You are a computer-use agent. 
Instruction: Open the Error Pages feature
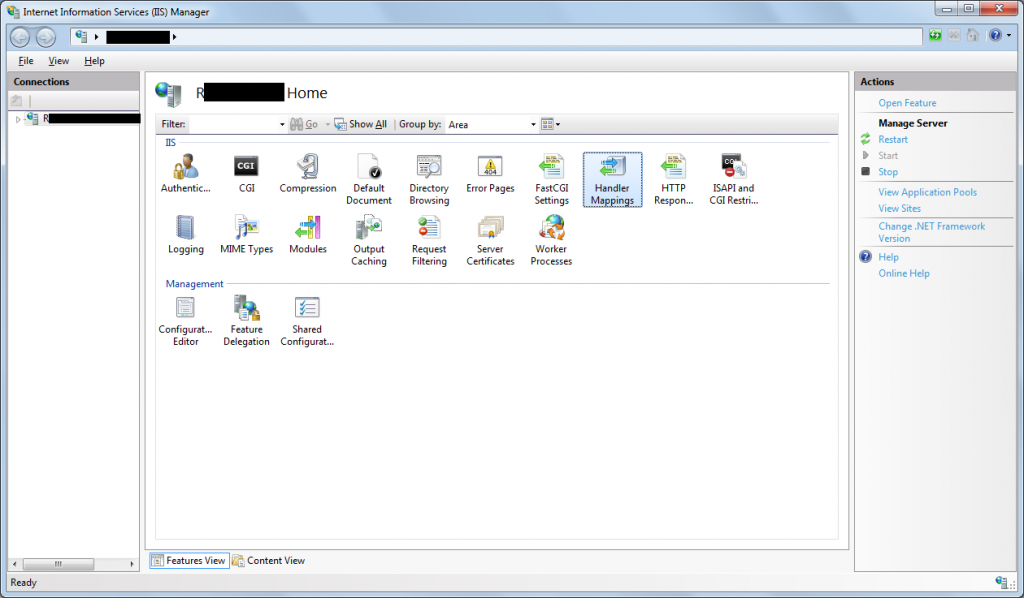point(490,174)
